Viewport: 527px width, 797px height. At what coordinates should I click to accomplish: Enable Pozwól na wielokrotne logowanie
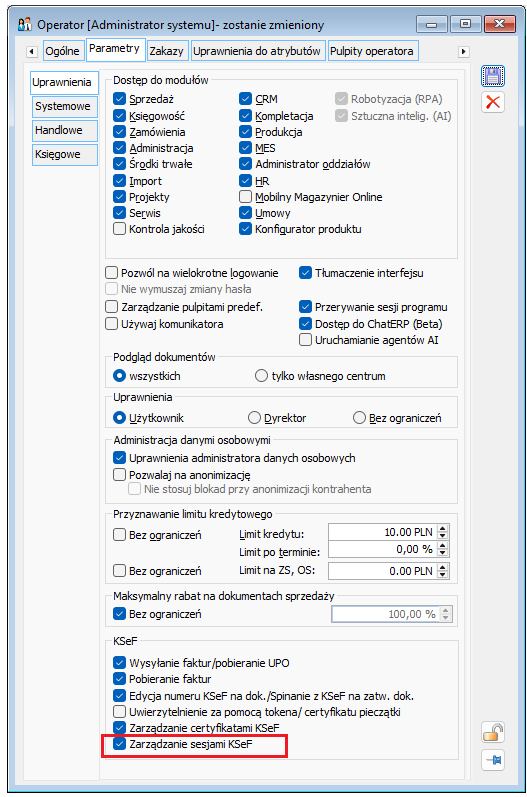(x=111, y=273)
